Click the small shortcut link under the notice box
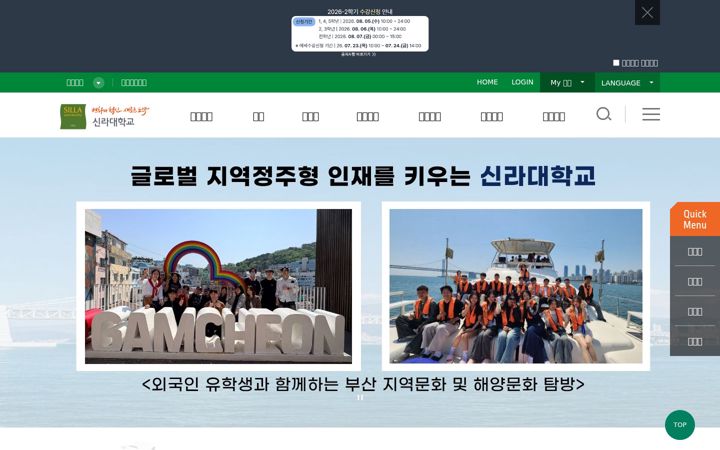The height and width of the screenshot is (450, 720). pyautogui.click(x=358, y=54)
